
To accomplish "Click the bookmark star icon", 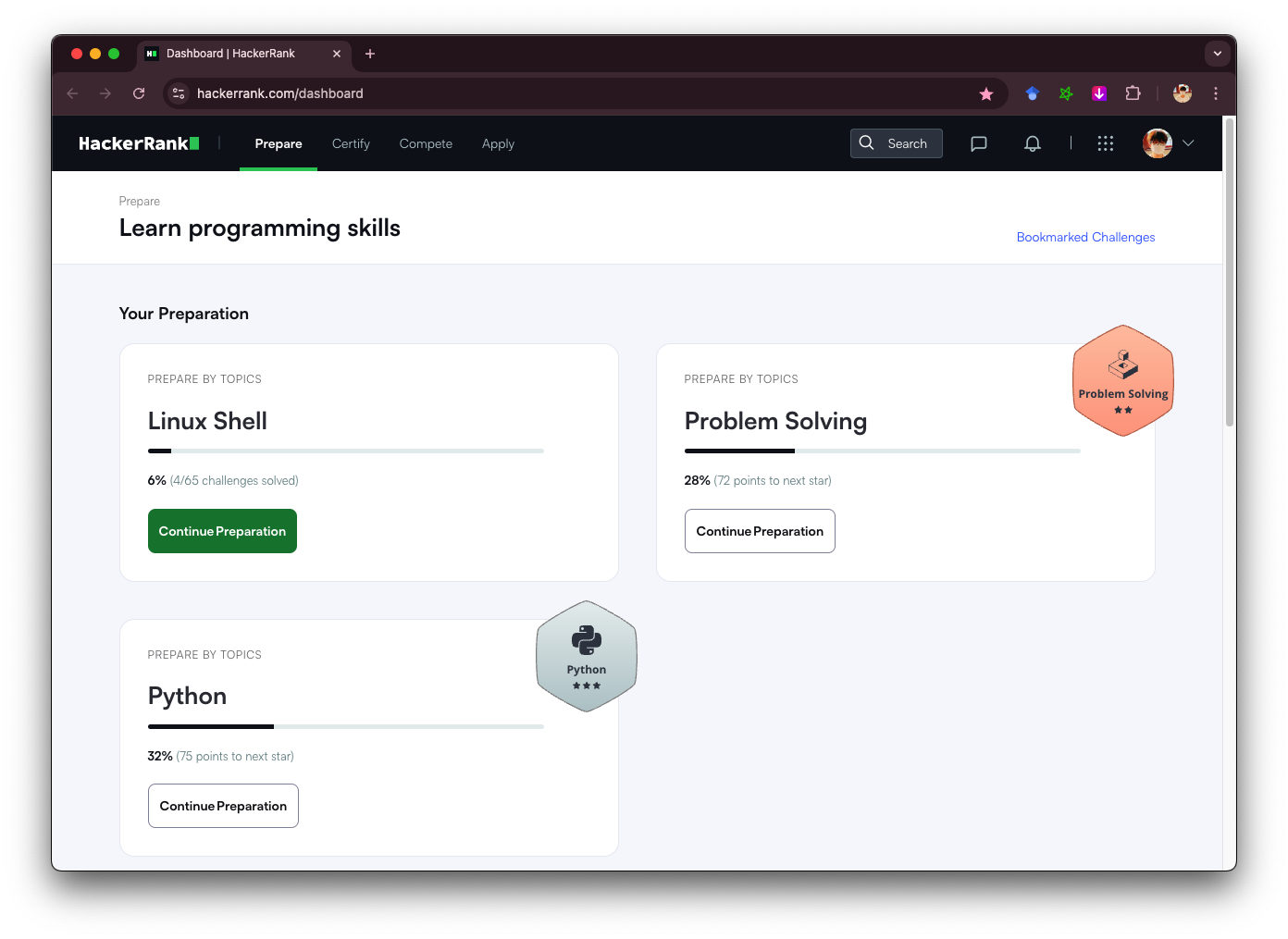I will click(x=986, y=93).
